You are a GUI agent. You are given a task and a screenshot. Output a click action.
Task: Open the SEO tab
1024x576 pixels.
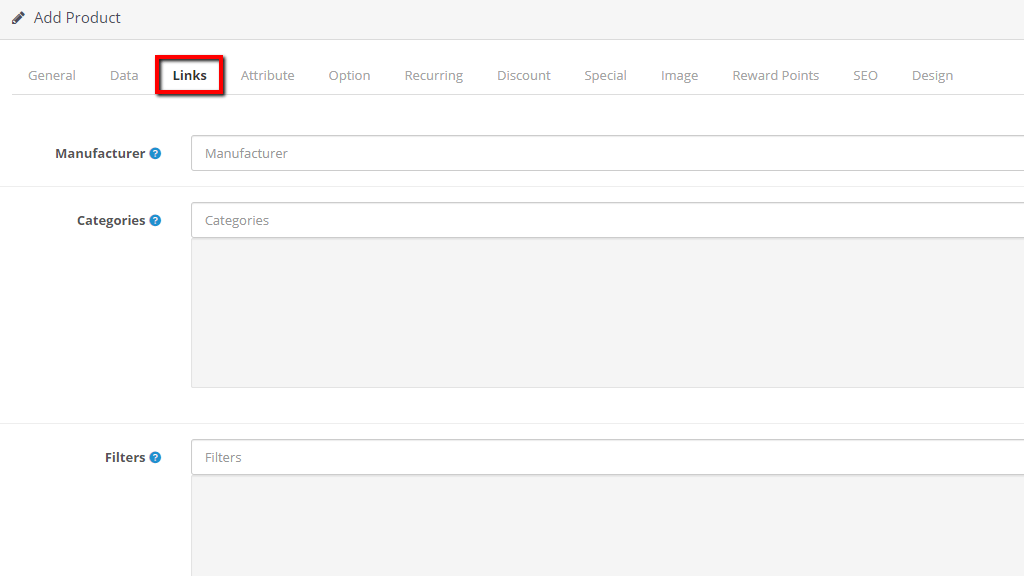point(864,75)
